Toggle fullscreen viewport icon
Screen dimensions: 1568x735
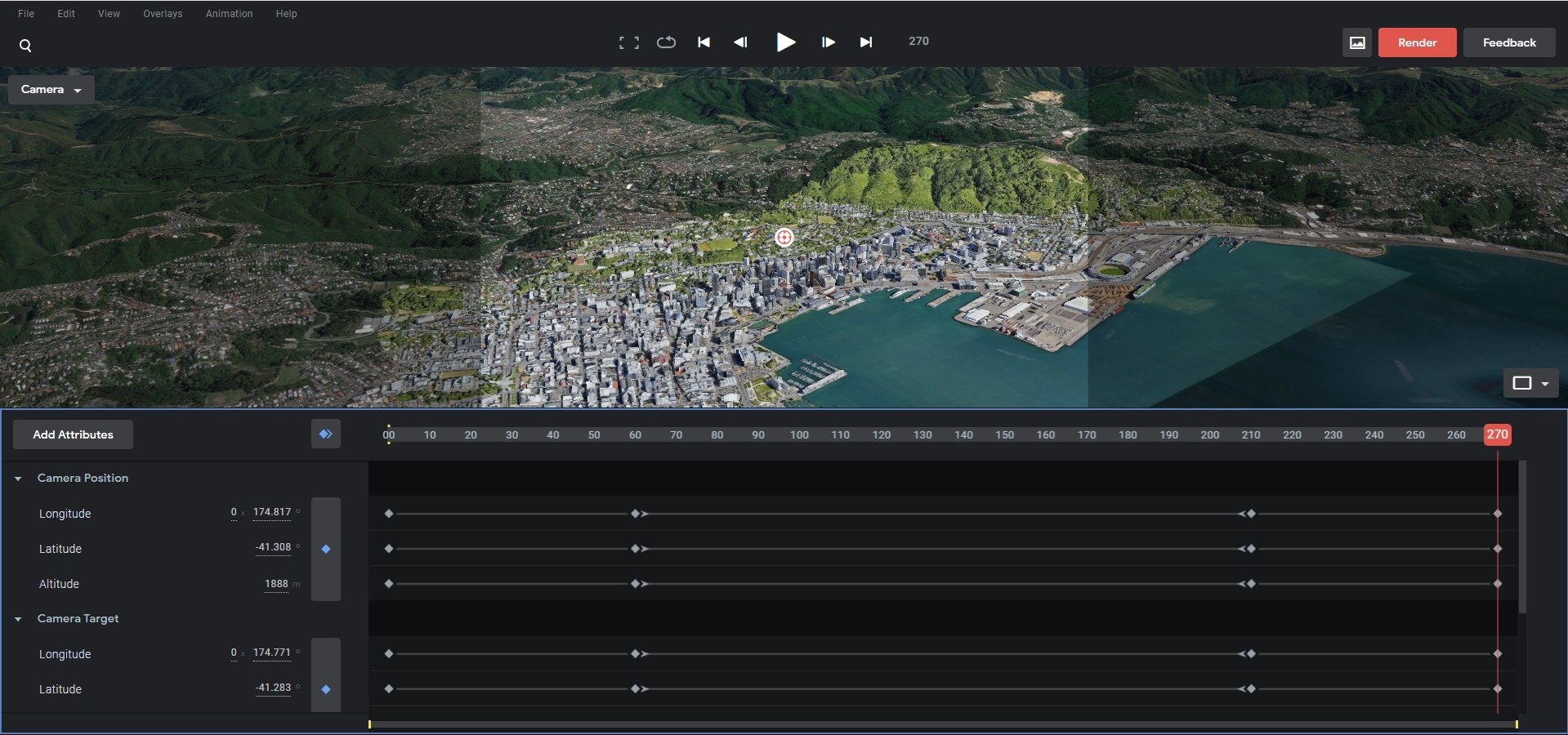tap(628, 42)
